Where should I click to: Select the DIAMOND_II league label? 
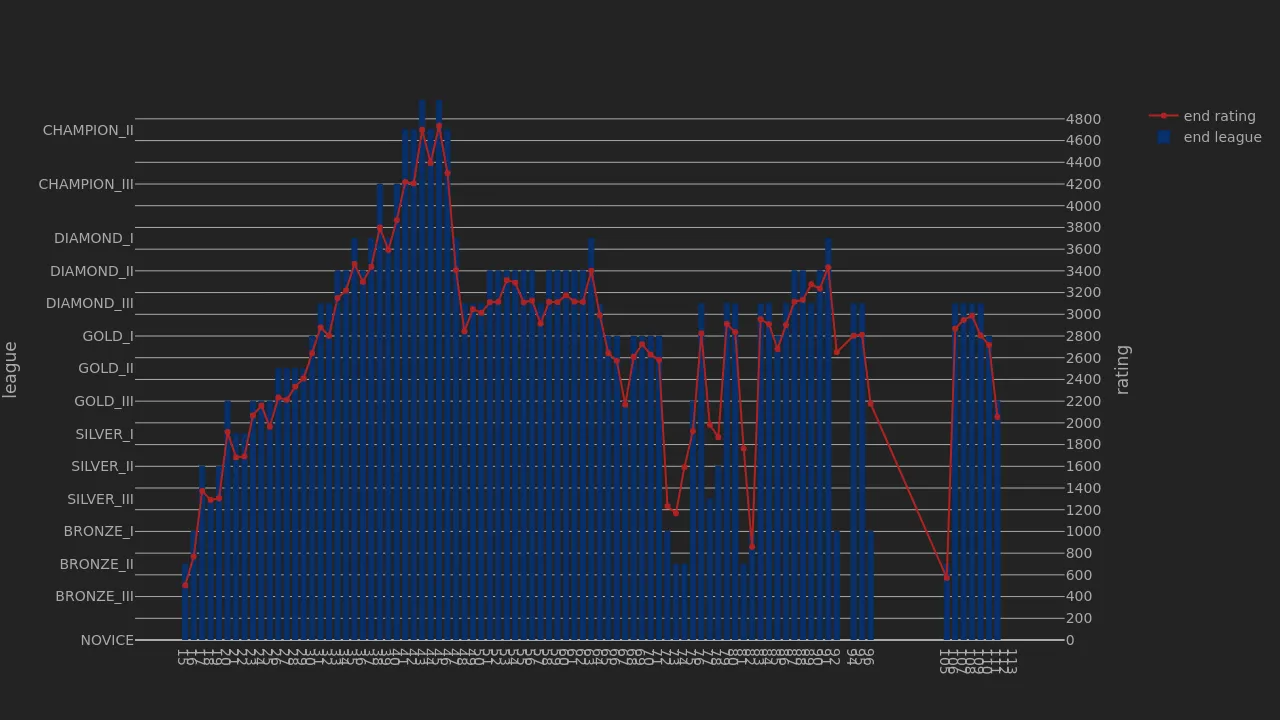point(92,271)
